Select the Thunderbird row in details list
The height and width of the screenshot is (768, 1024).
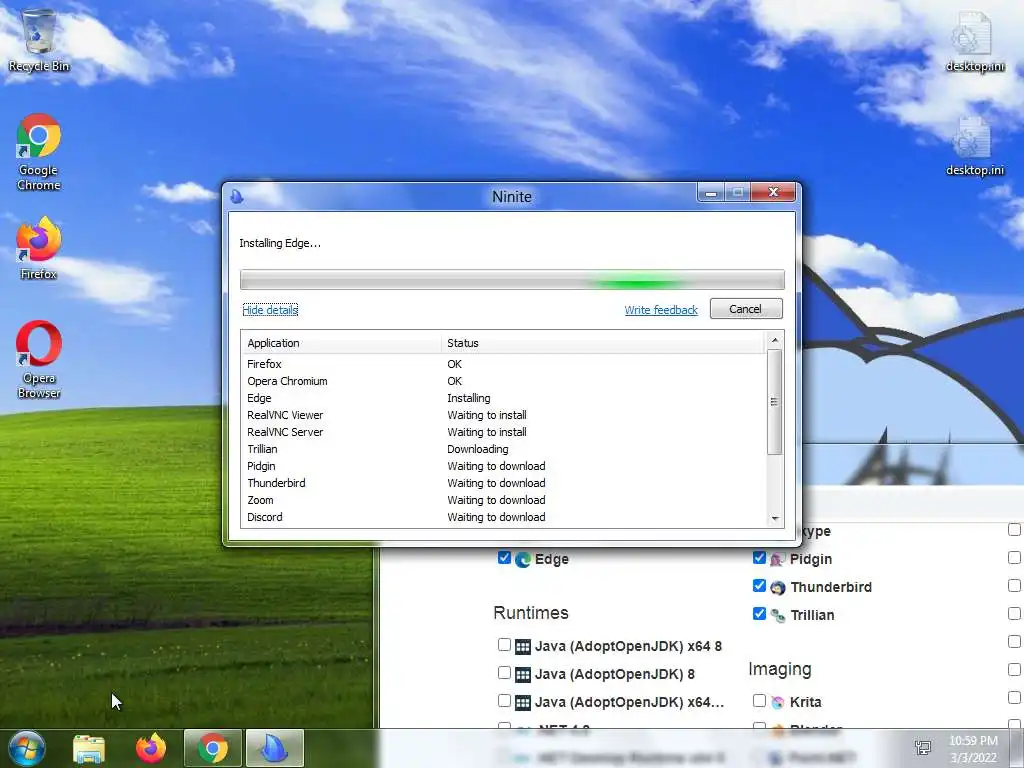[x=503, y=483]
